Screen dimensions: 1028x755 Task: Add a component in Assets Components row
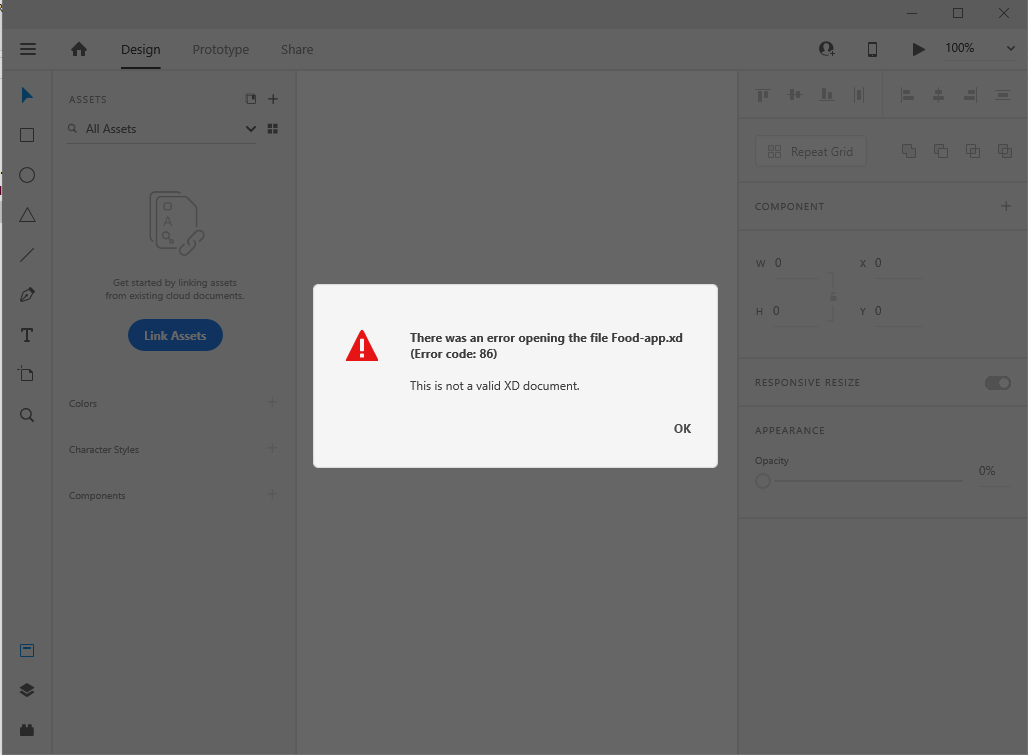point(272,494)
